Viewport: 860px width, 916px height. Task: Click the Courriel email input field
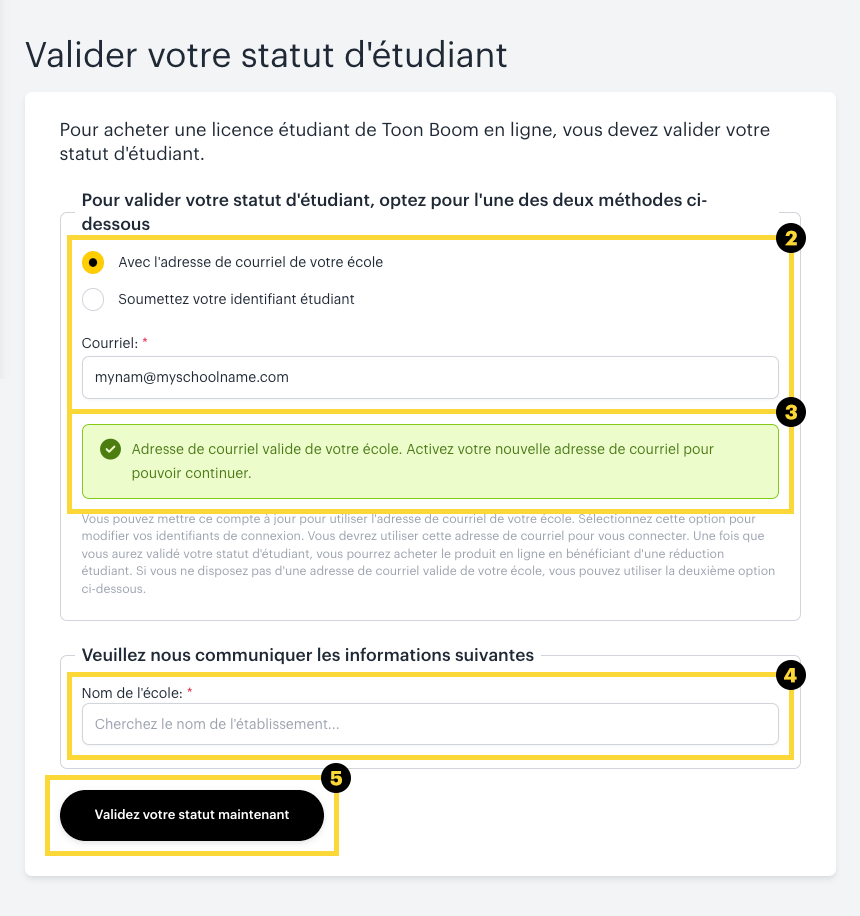pyautogui.click(x=430, y=378)
